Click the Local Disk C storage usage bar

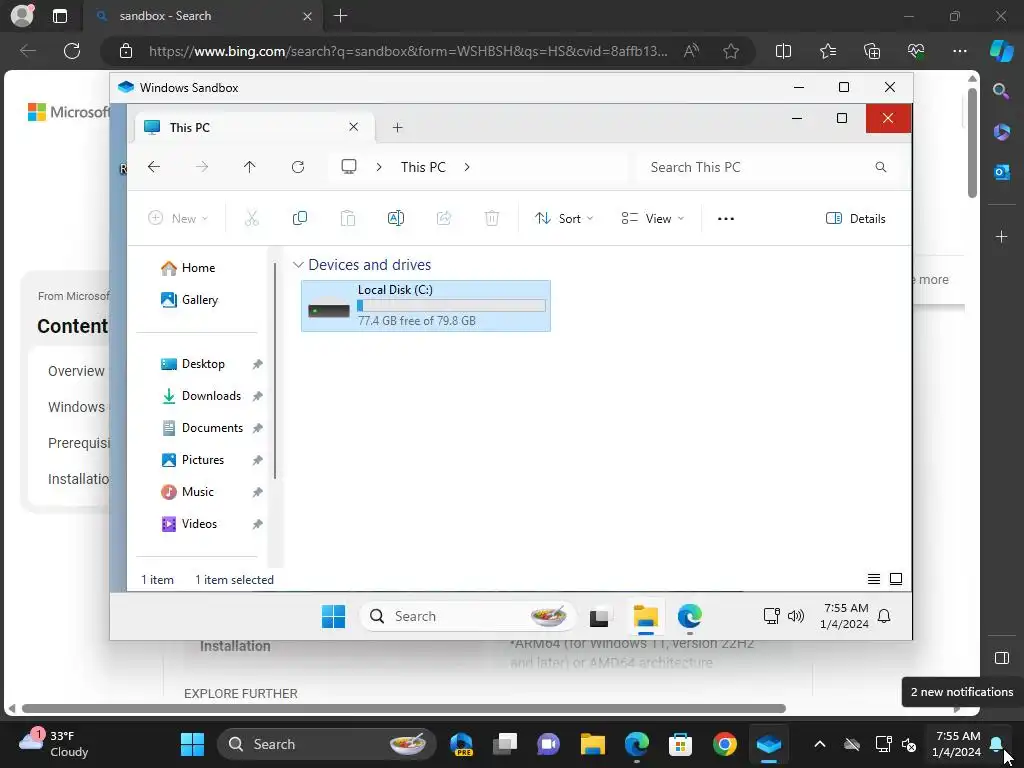tap(451, 305)
